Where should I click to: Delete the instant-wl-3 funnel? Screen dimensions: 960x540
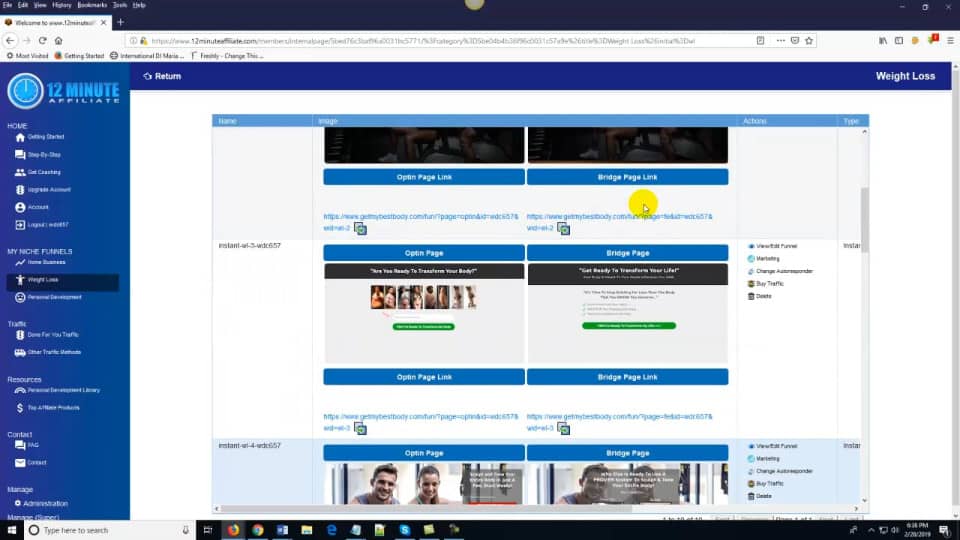tap(759, 296)
